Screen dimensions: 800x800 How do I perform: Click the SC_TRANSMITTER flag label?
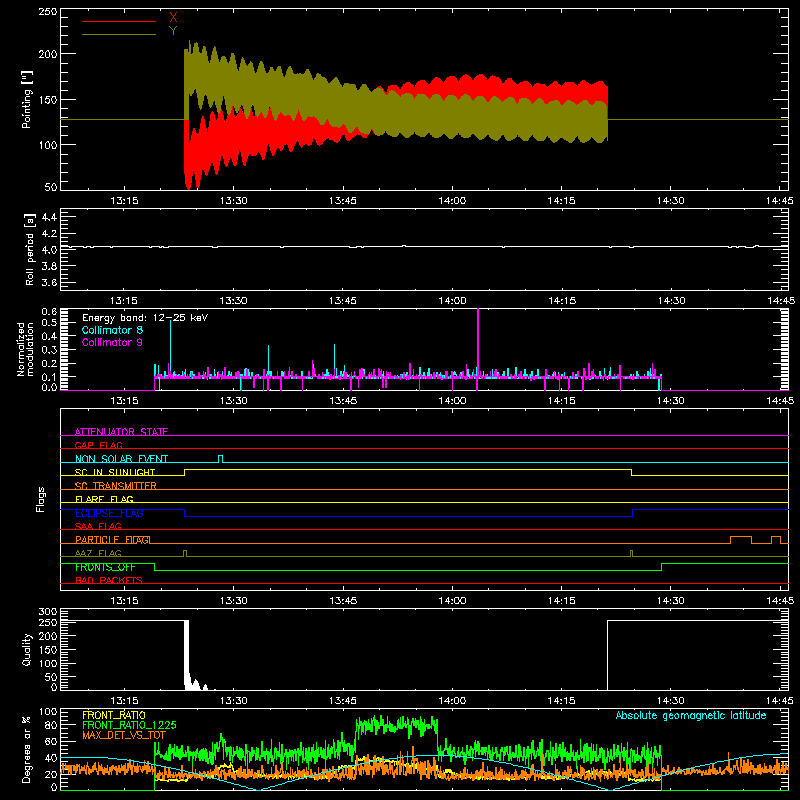click(115, 485)
